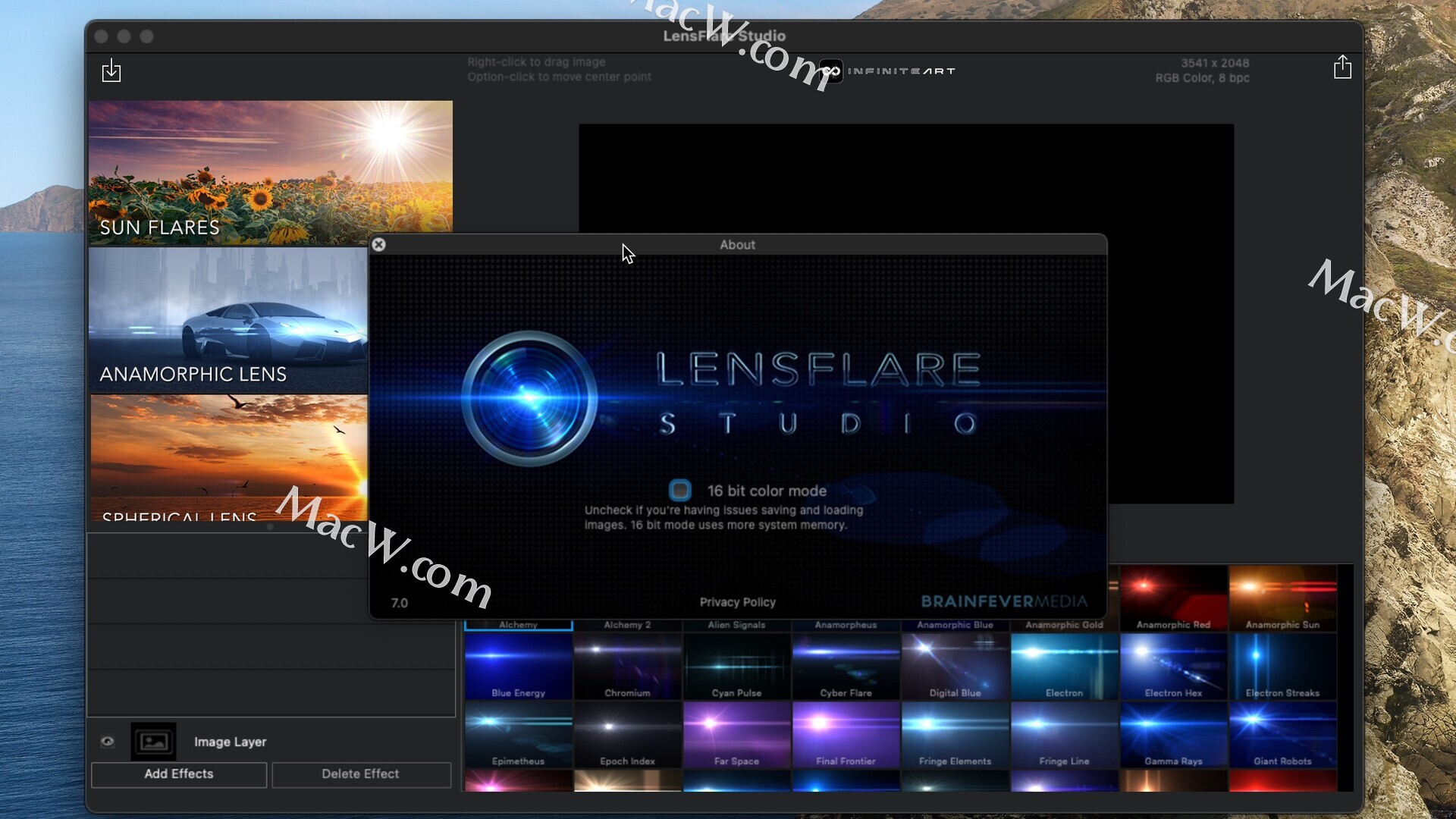Click the Add Effects button
The height and width of the screenshot is (819, 1456).
pos(179,774)
